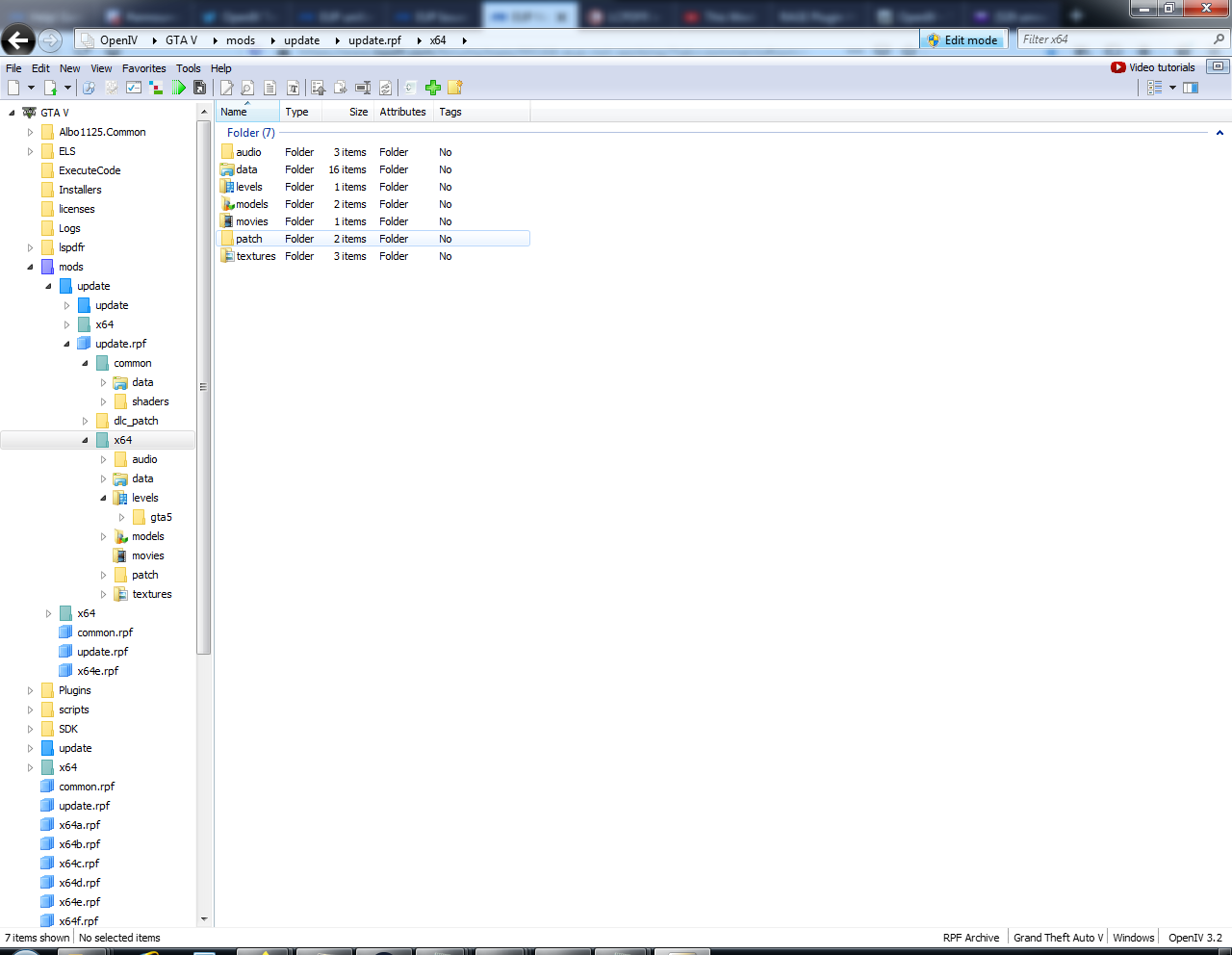Select the textures folder row in file list

pyautogui.click(x=373, y=256)
